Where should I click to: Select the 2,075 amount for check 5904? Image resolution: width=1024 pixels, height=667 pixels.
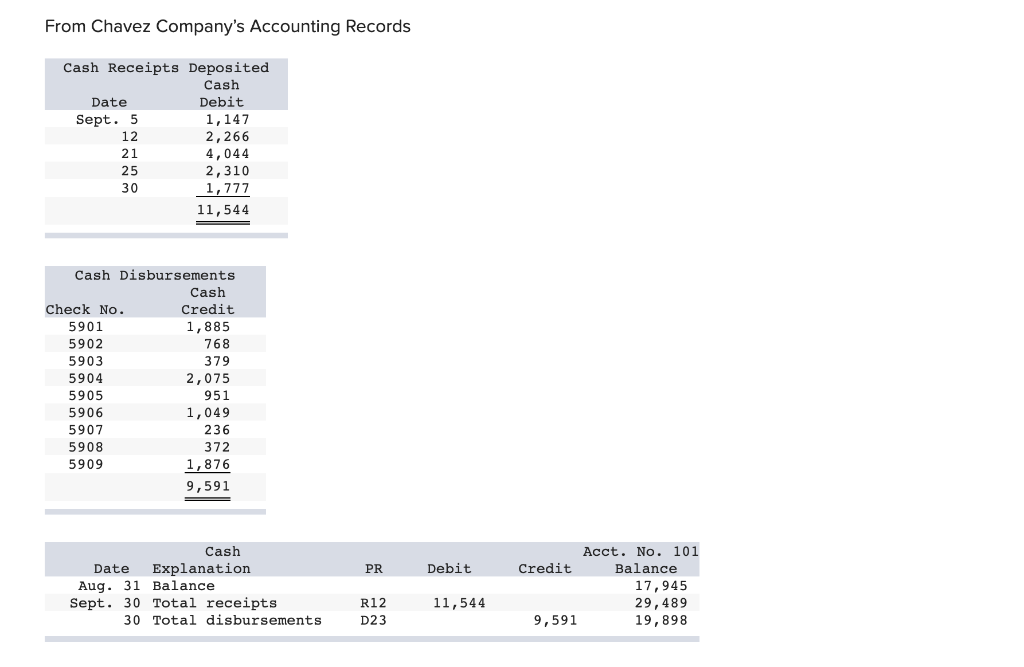coord(208,378)
